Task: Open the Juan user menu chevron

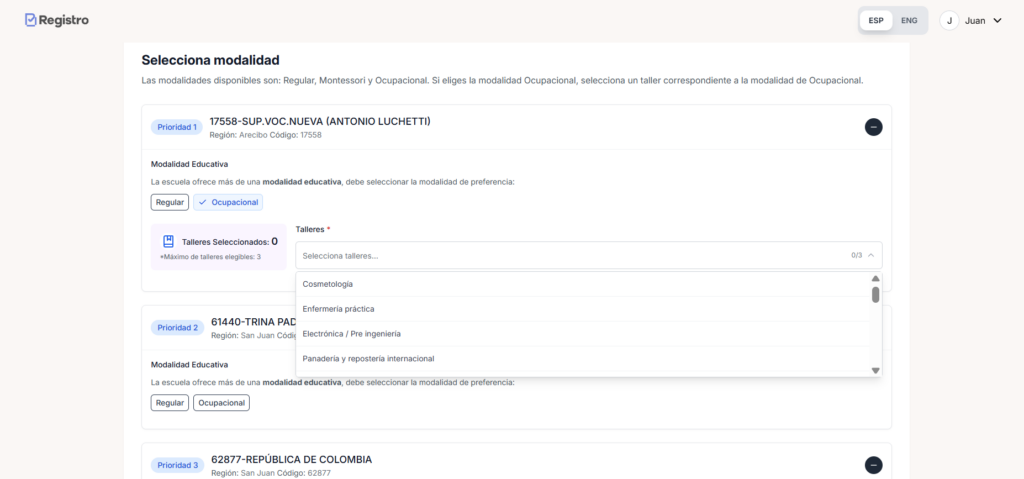Action: click(997, 20)
